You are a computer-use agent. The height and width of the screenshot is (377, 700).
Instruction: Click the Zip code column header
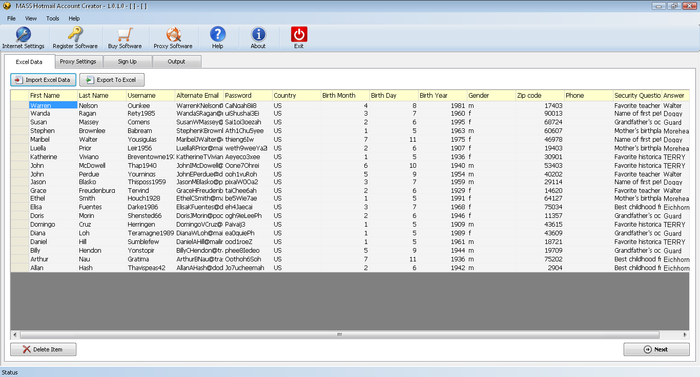point(540,96)
